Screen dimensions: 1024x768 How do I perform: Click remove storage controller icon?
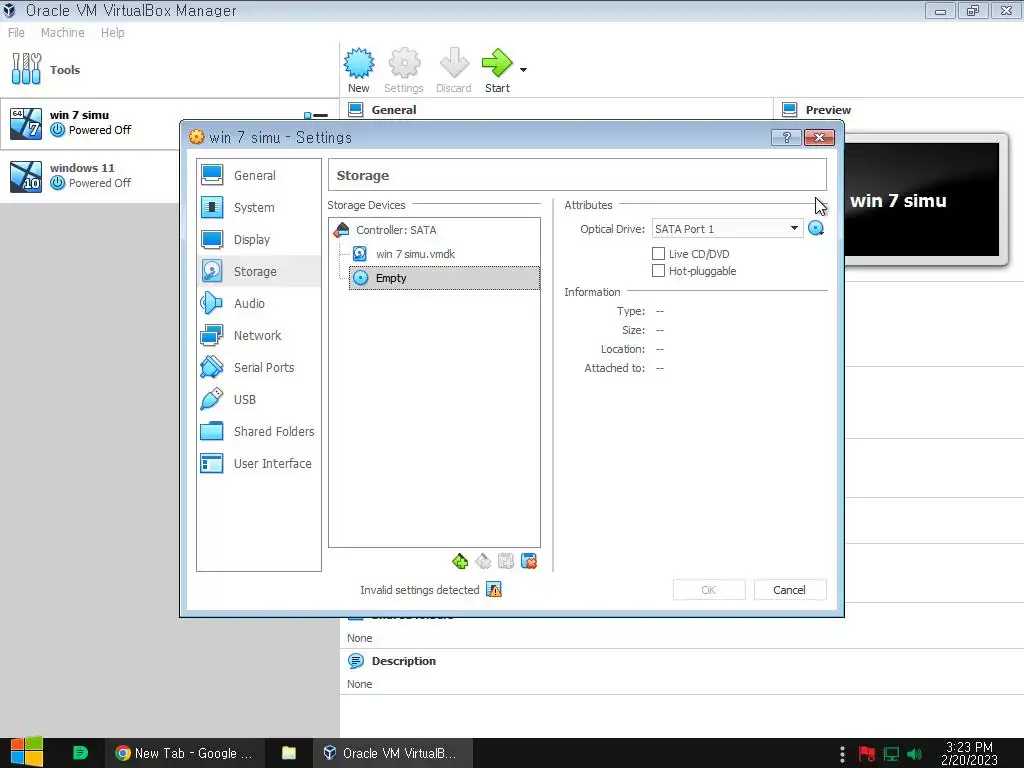(x=483, y=561)
